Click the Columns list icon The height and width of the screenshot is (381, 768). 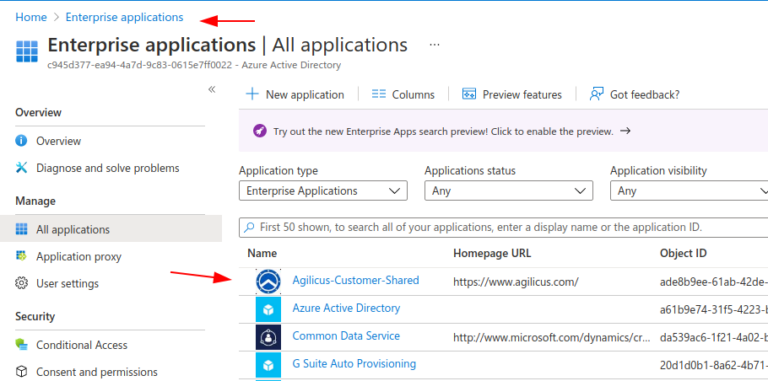tap(379, 94)
